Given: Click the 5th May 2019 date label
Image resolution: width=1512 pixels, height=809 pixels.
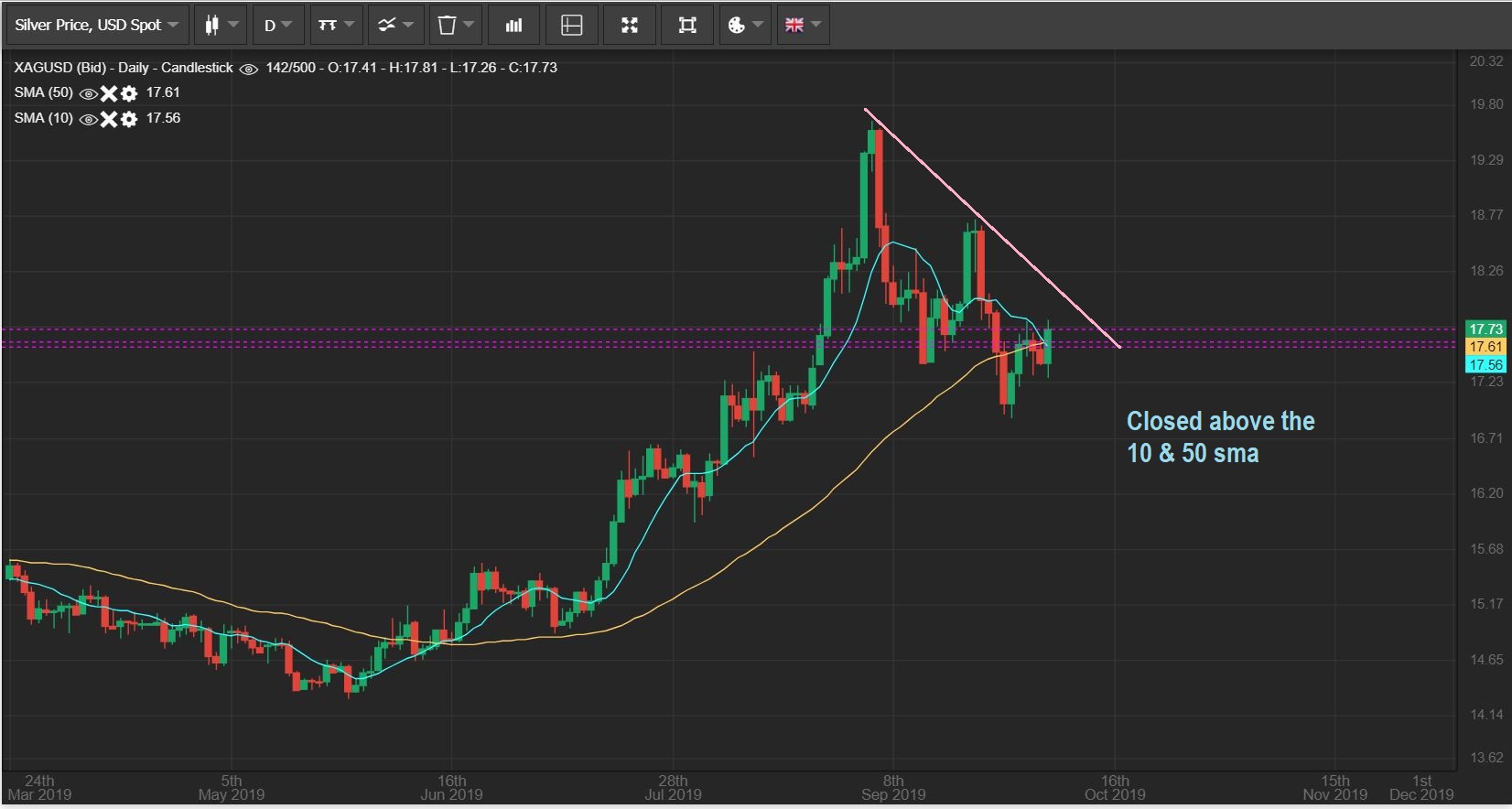Looking at the screenshot, I should click(232, 788).
